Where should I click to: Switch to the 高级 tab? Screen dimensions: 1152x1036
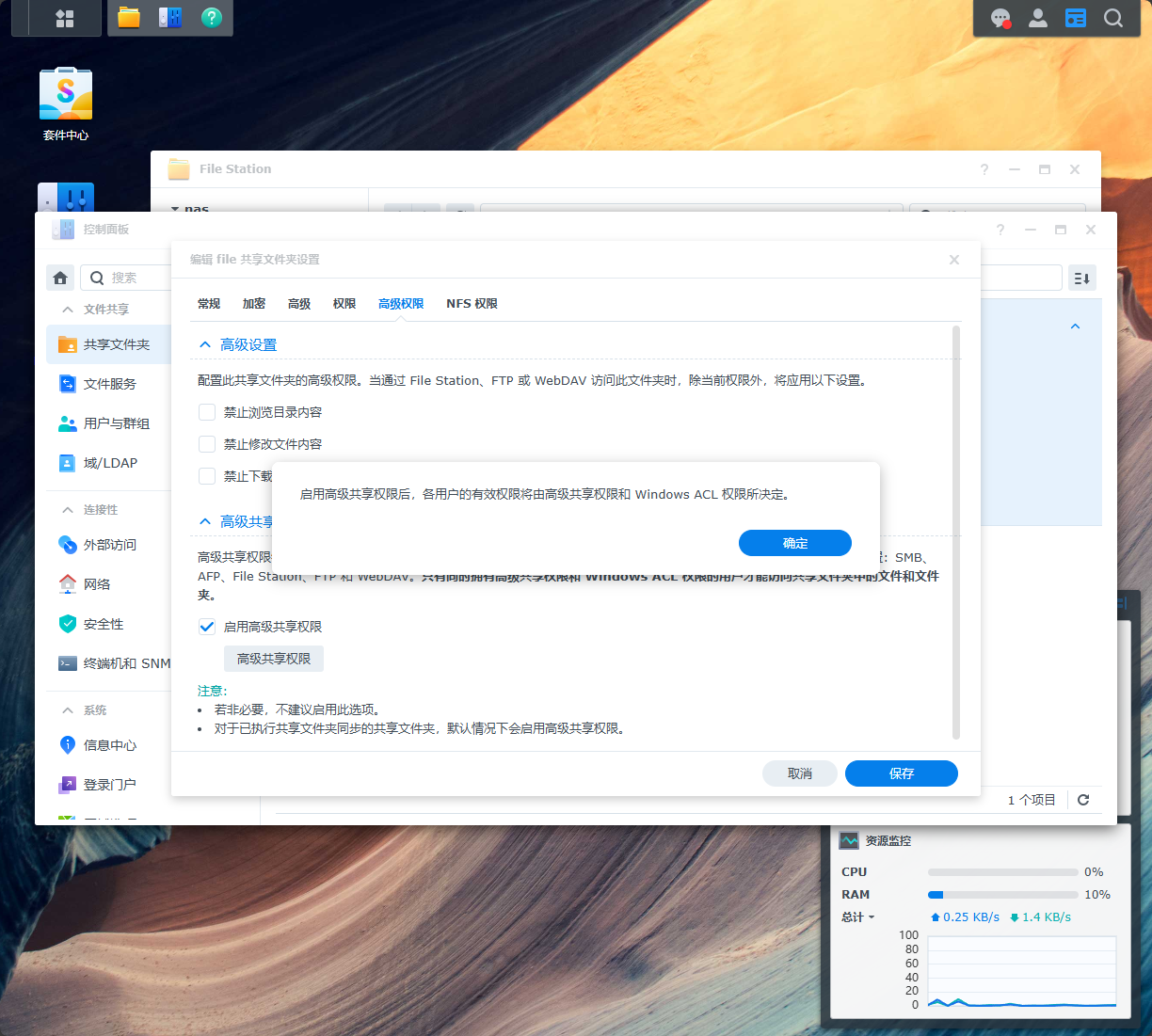coord(299,304)
